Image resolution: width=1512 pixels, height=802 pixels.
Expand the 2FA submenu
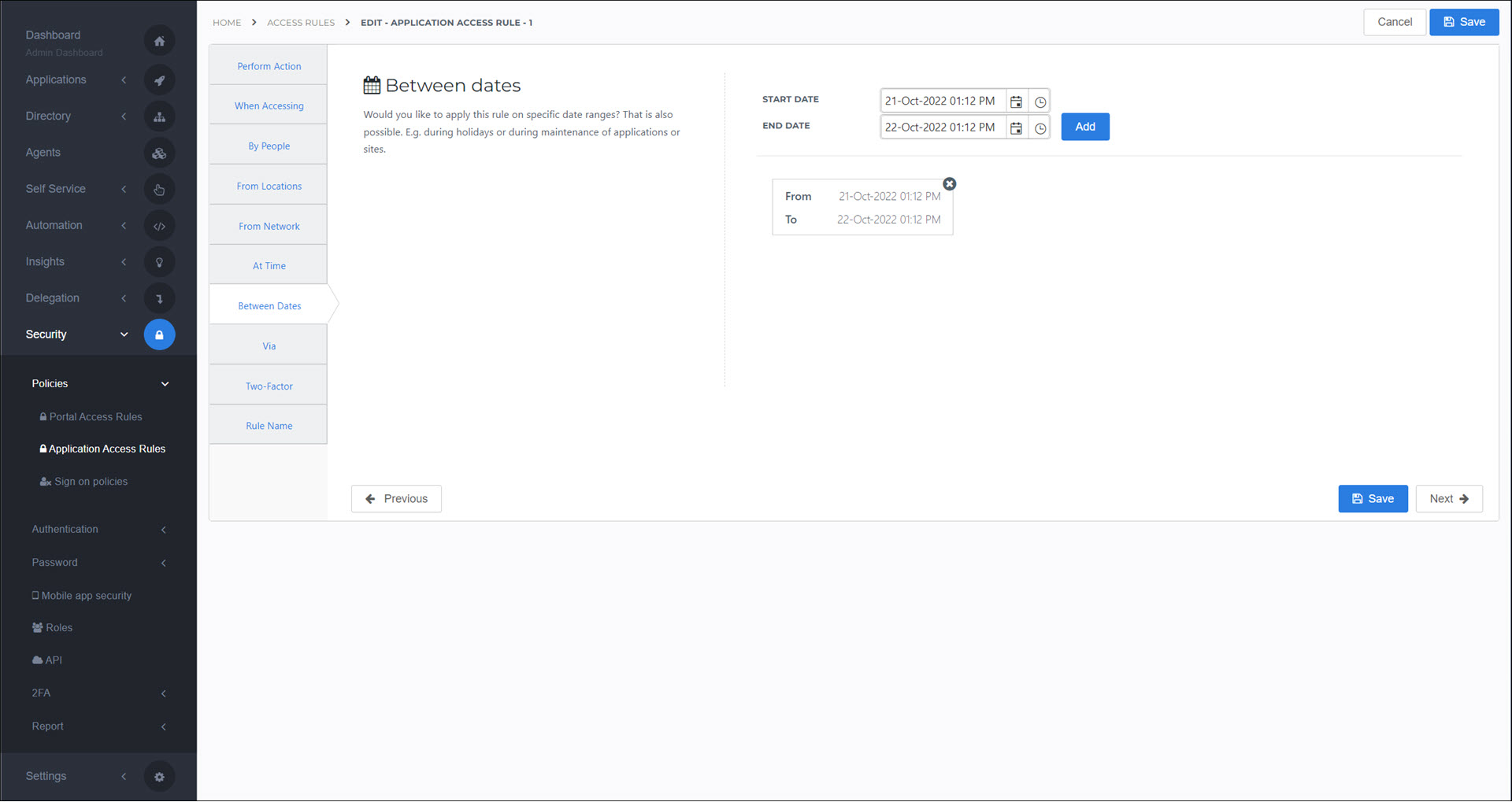163,693
